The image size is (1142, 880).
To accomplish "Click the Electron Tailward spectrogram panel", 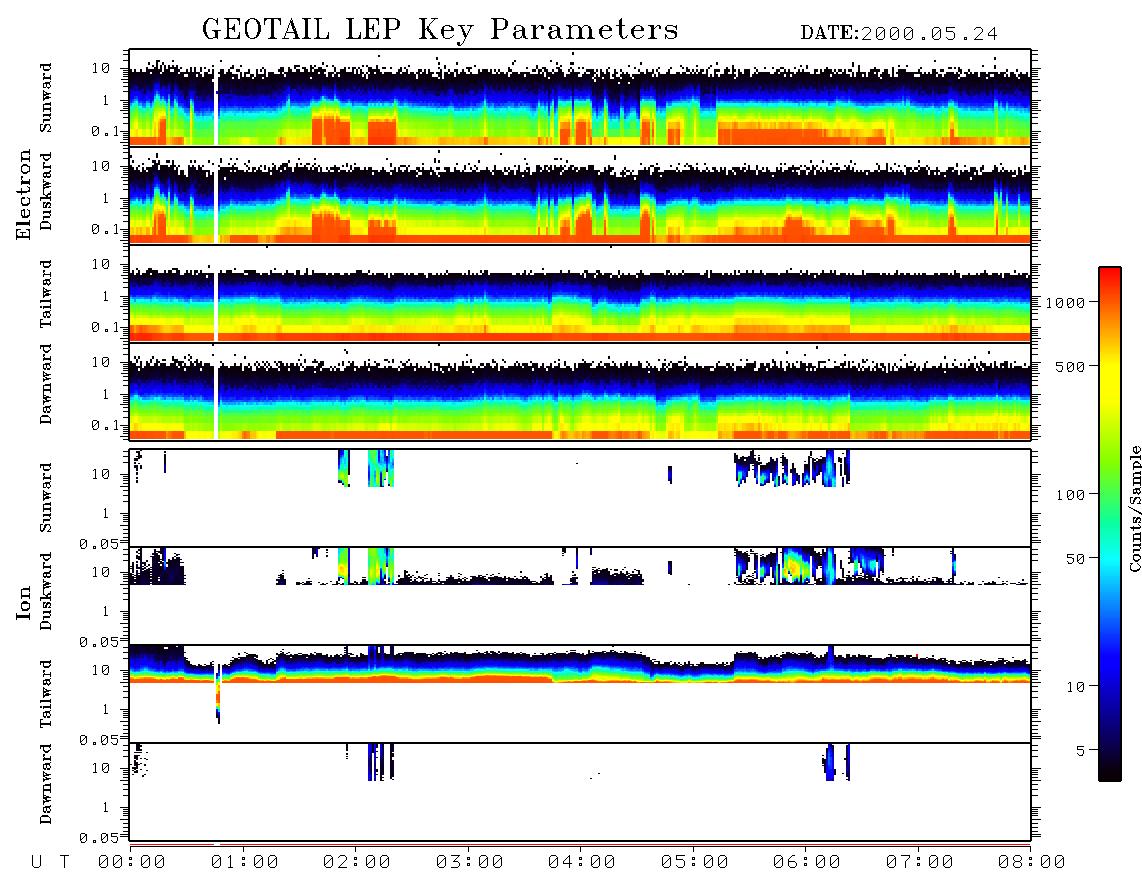I will point(580,294).
